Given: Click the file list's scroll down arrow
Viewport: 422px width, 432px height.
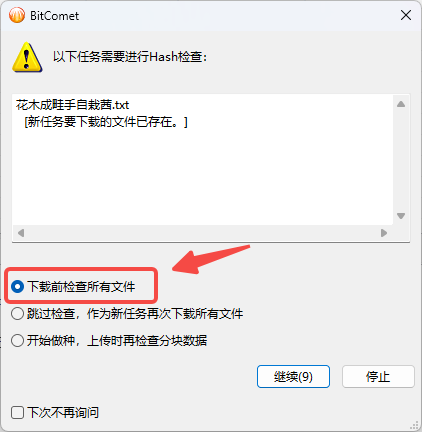Looking at the screenshot, I should pos(401,216).
